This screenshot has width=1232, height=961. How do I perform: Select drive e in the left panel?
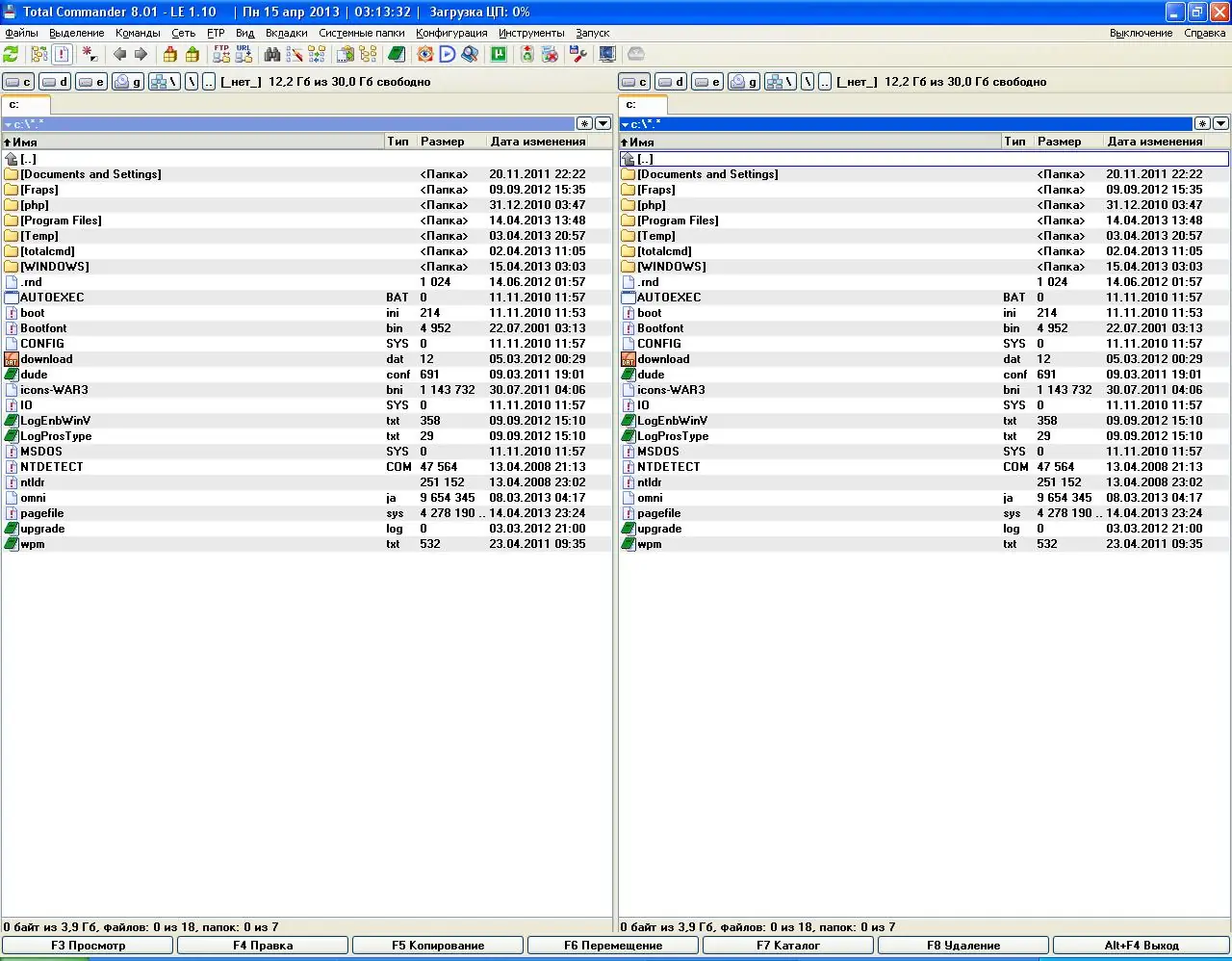tap(90, 82)
